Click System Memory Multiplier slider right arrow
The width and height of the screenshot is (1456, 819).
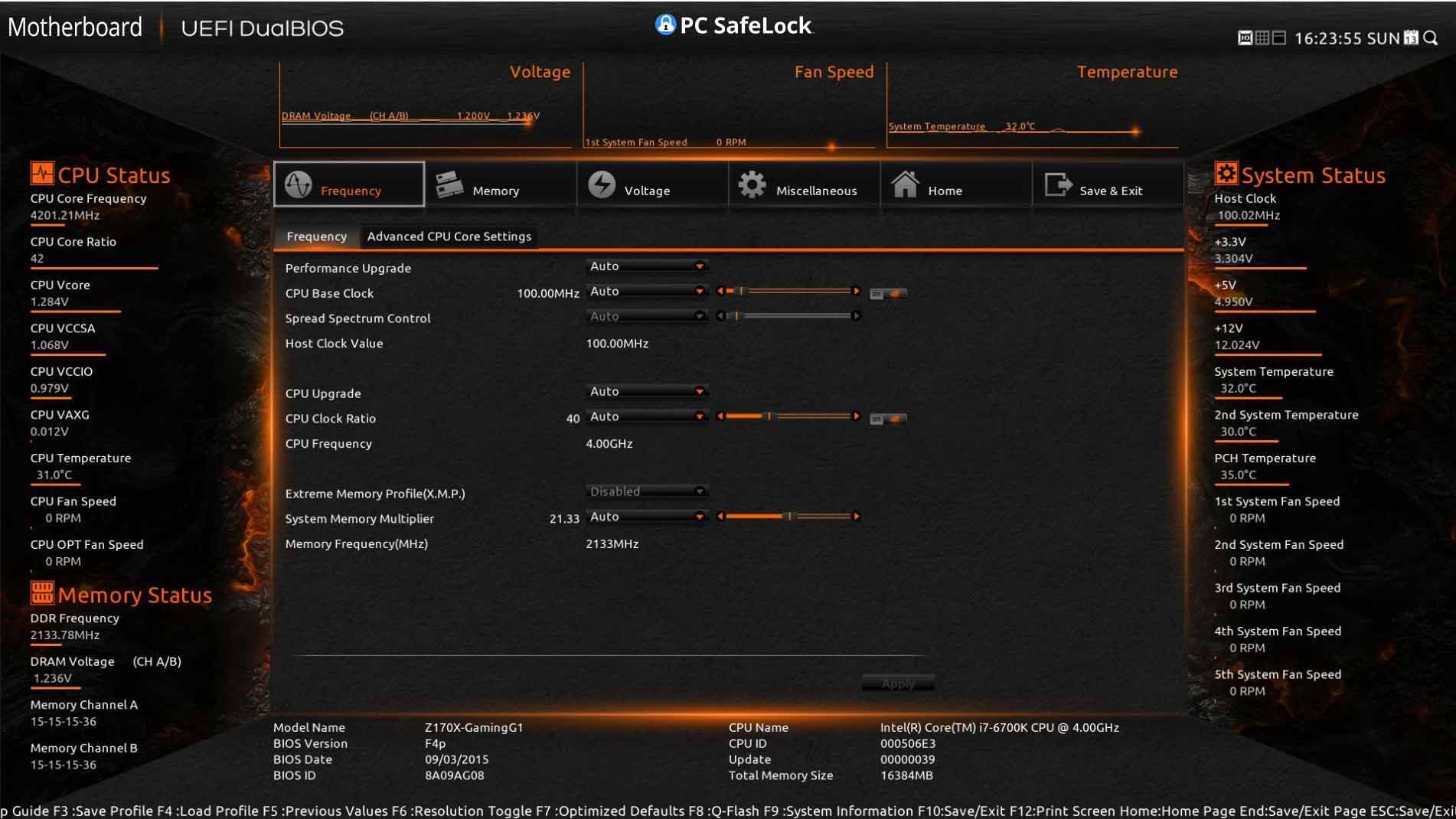pyautogui.click(x=856, y=517)
